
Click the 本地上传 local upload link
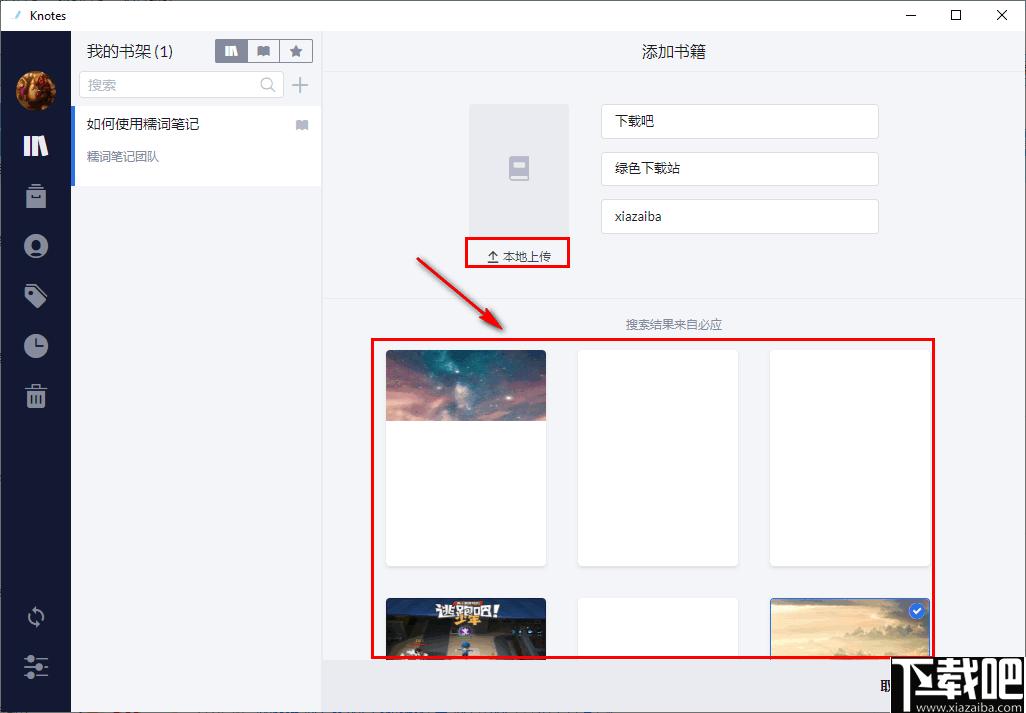pyautogui.click(x=519, y=256)
